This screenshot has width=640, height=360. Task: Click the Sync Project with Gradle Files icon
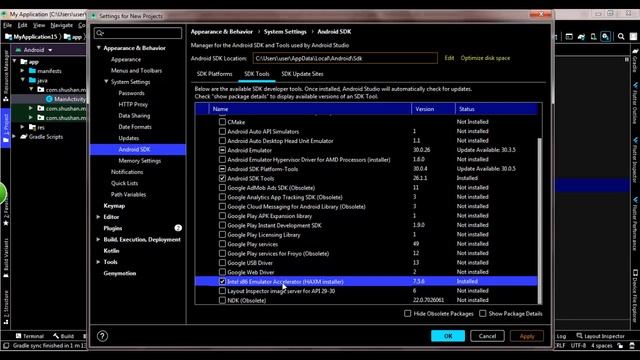581,37
